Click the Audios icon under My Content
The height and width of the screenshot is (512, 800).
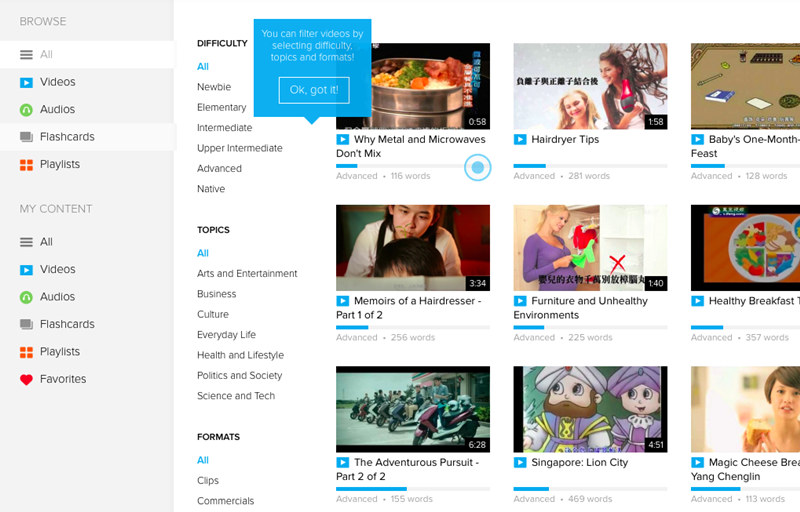point(27,297)
